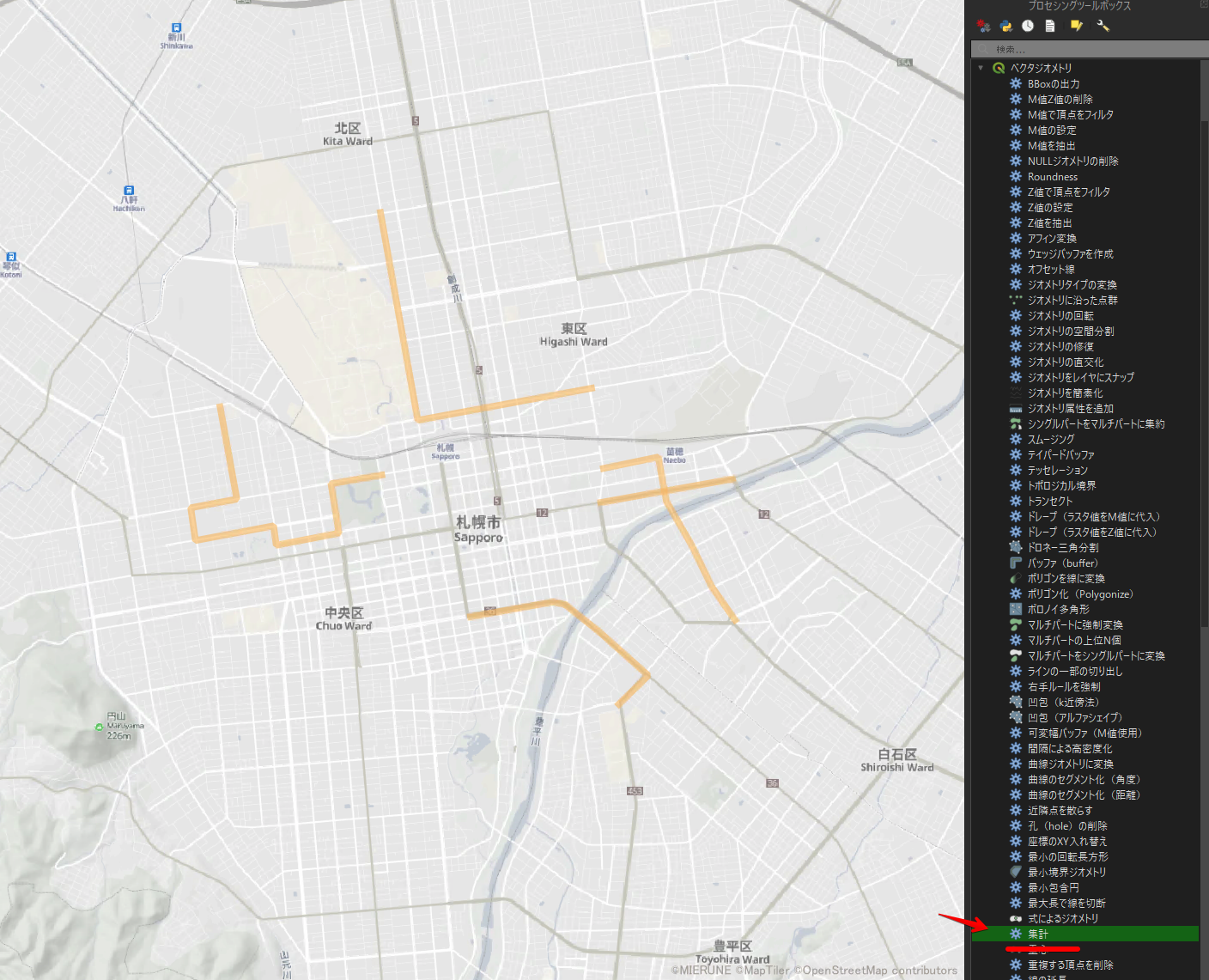This screenshot has width=1209, height=980.
Task: Select ドレープ（ラスタ値をZ値に代入）algorithm
Action: coord(1092,532)
